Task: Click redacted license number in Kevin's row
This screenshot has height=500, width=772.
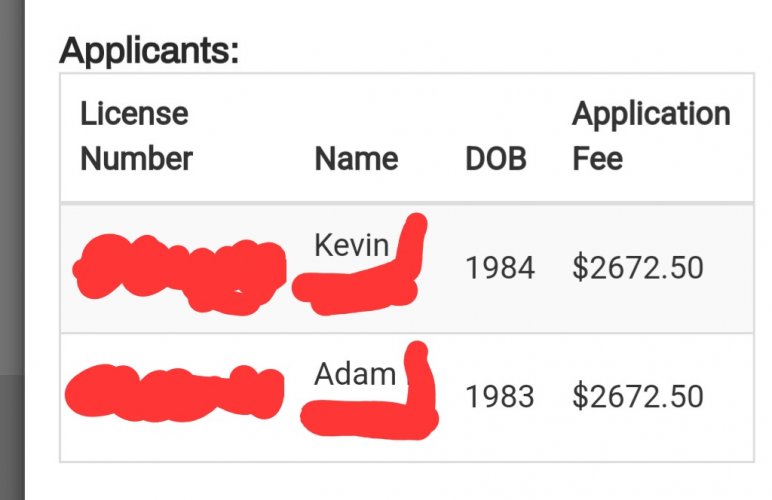Action: [x=180, y=273]
